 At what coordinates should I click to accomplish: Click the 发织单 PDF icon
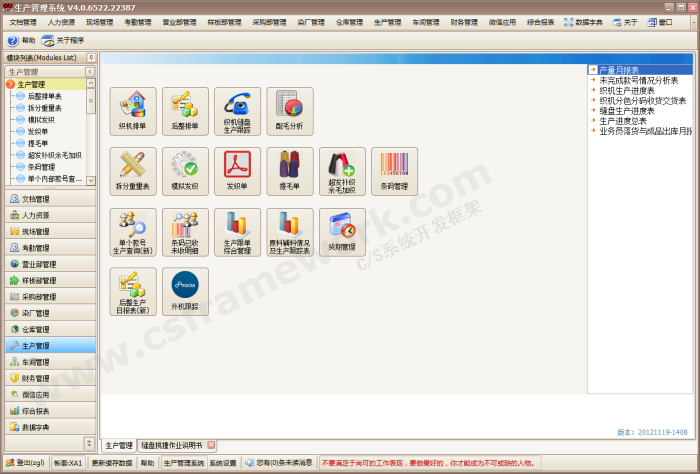point(237,171)
